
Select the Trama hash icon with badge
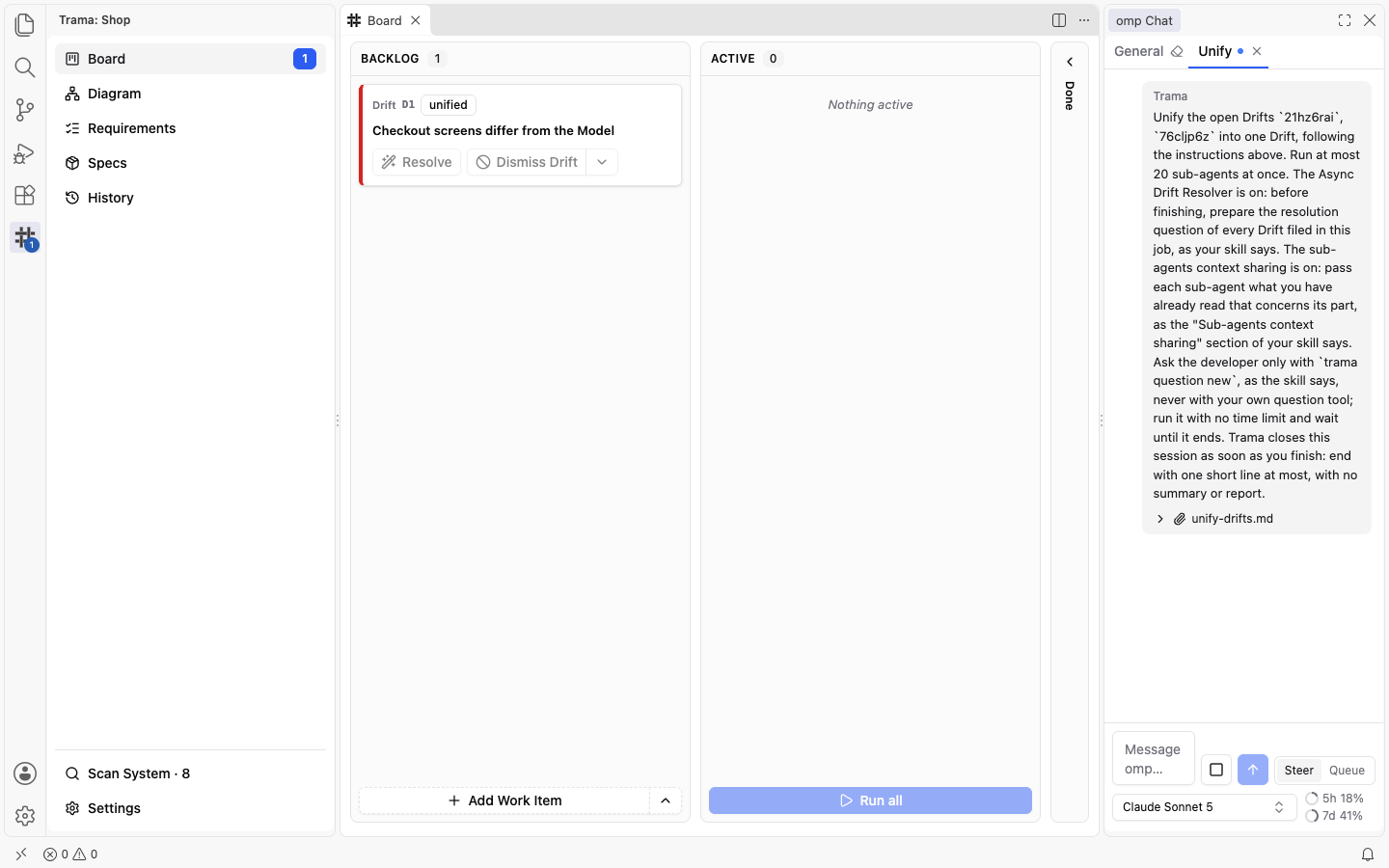click(25, 237)
